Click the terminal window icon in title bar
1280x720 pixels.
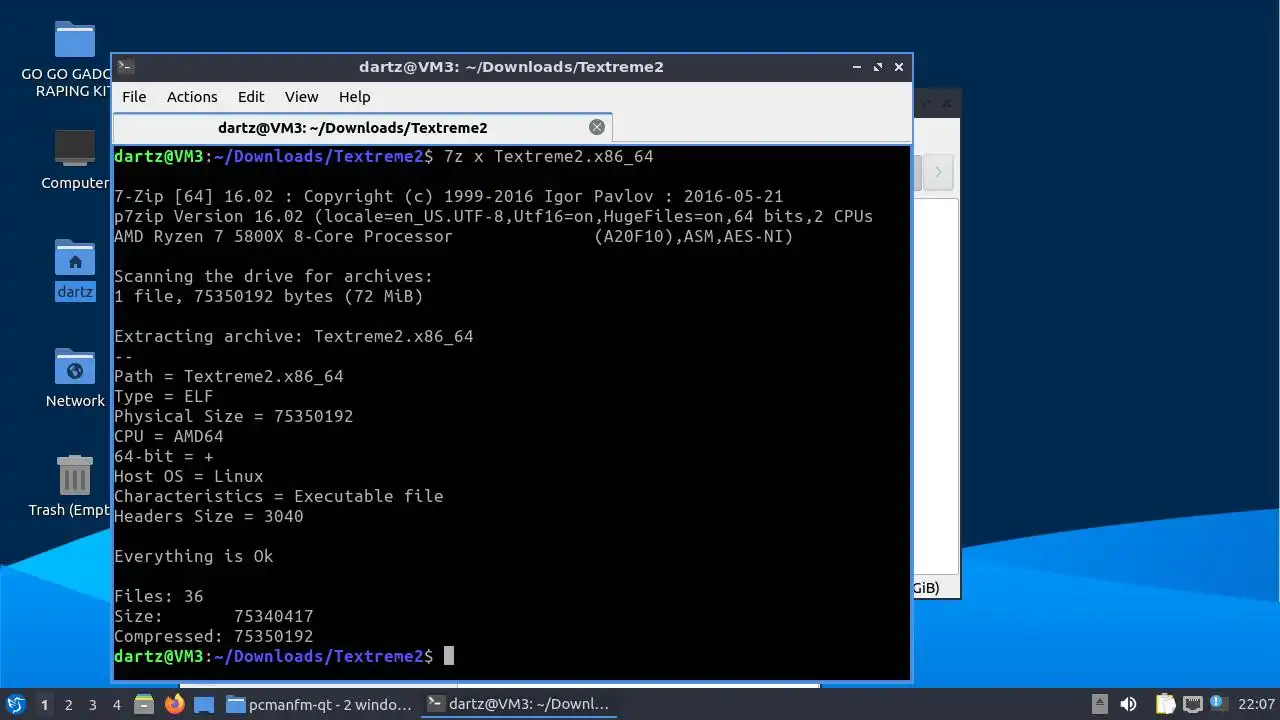[x=125, y=67]
